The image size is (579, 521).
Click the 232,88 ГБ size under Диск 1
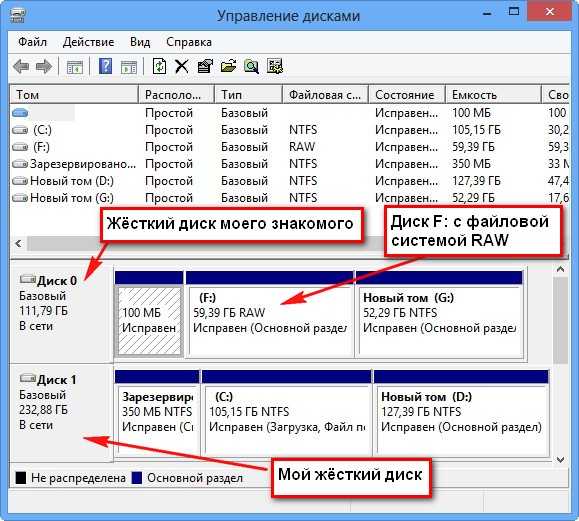pyautogui.click(x=44, y=410)
